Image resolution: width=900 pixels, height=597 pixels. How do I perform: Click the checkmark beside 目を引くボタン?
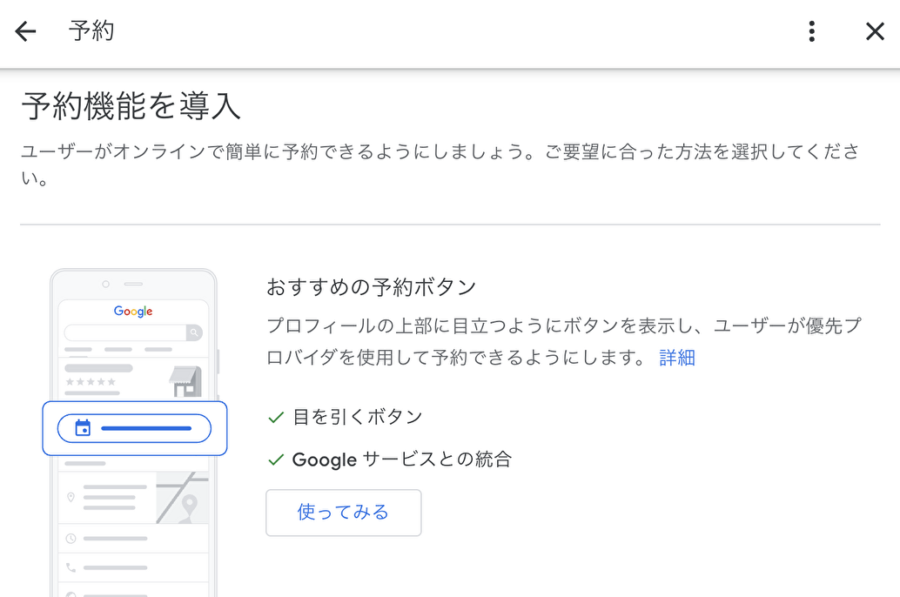tap(276, 417)
